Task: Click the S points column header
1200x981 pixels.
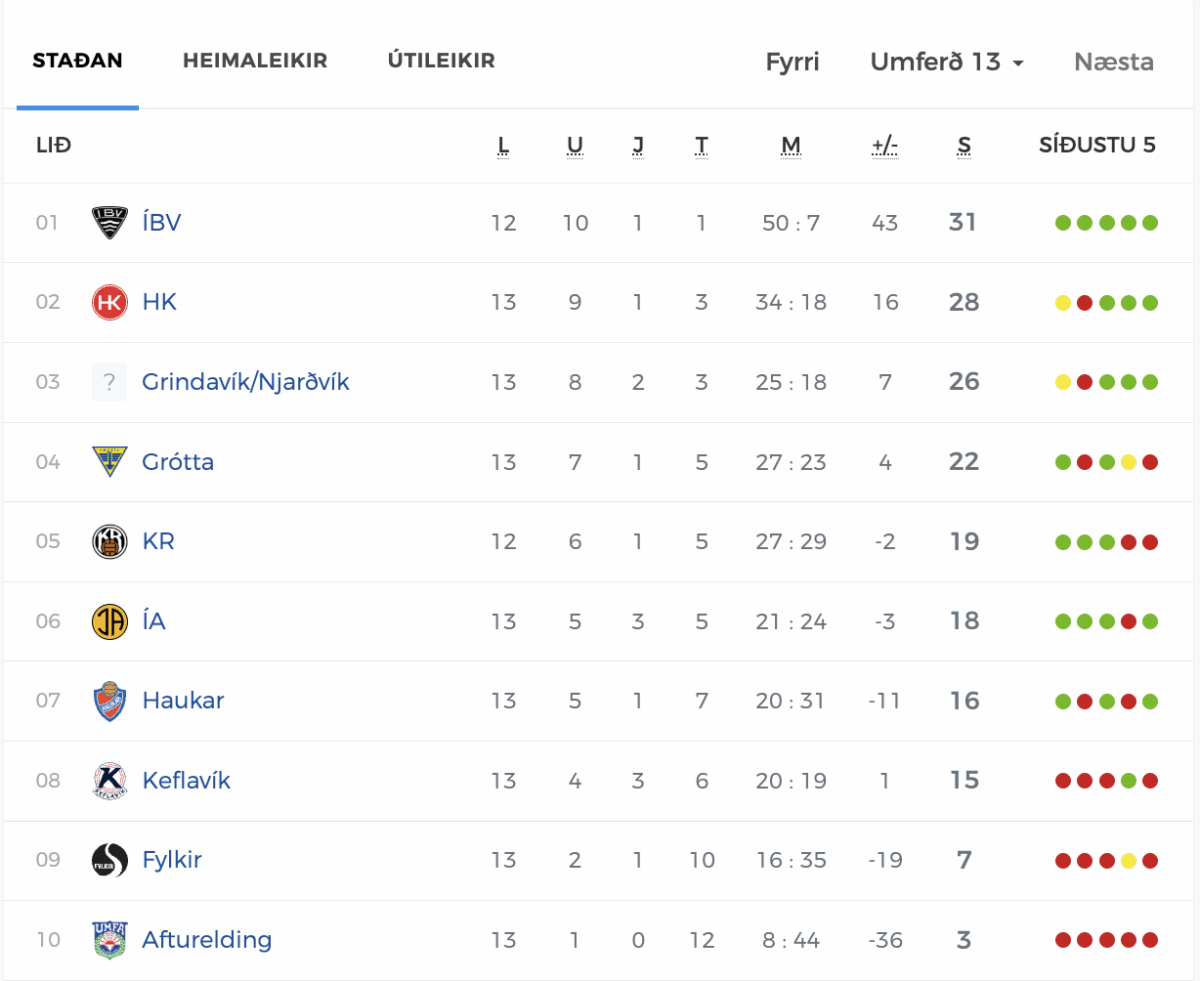Action: click(964, 146)
